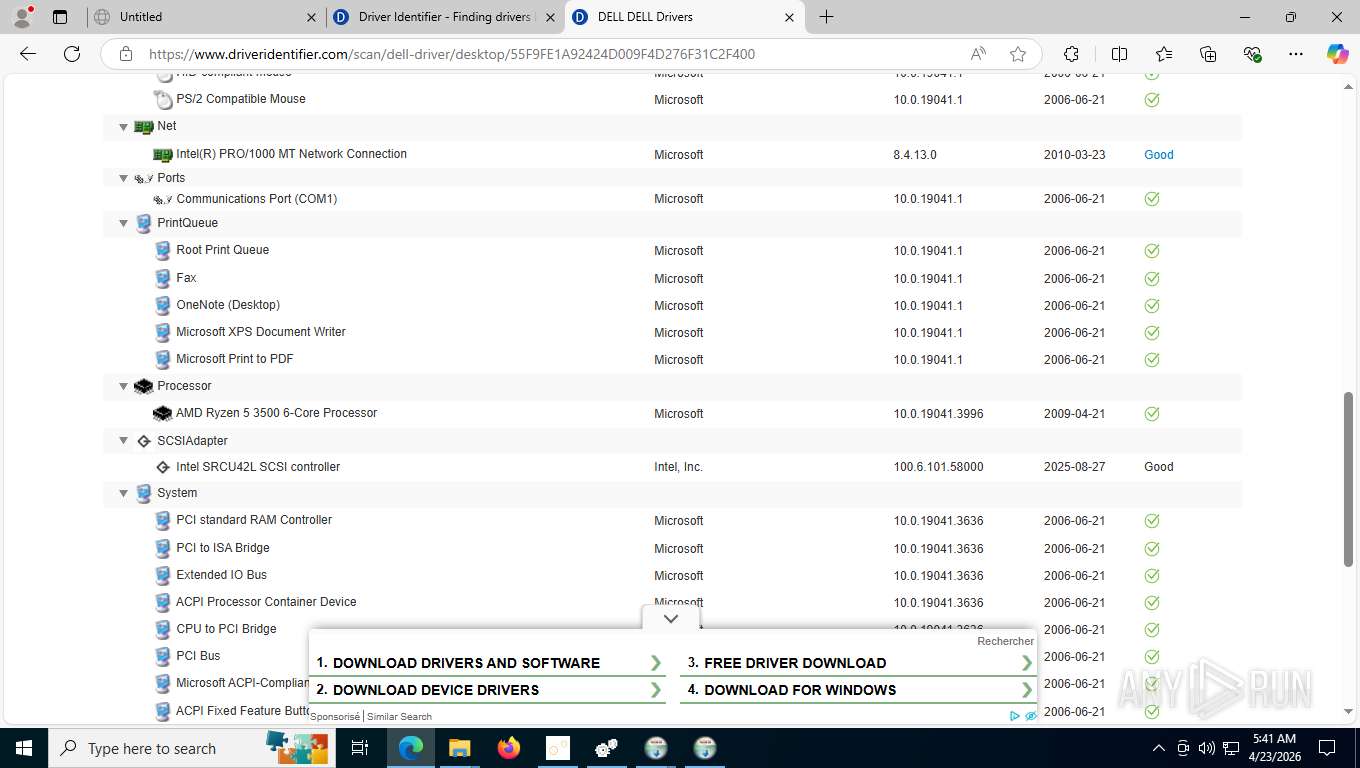1360x768 pixels.
Task: Click the PCI to ISA Bridge icon
Action: 163,549
